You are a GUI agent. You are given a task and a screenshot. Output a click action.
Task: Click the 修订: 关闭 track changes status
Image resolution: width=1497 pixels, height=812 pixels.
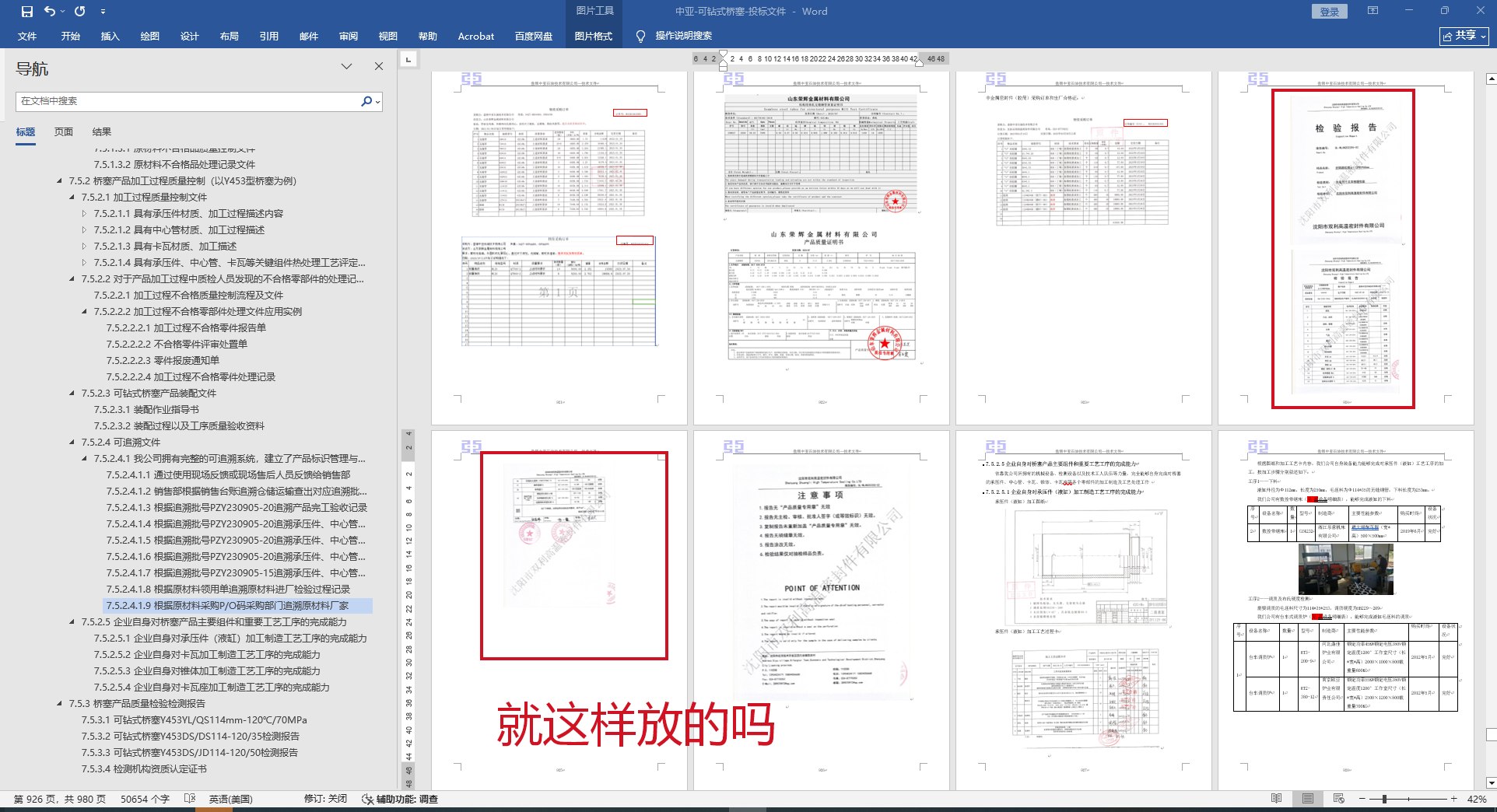(x=325, y=799)
